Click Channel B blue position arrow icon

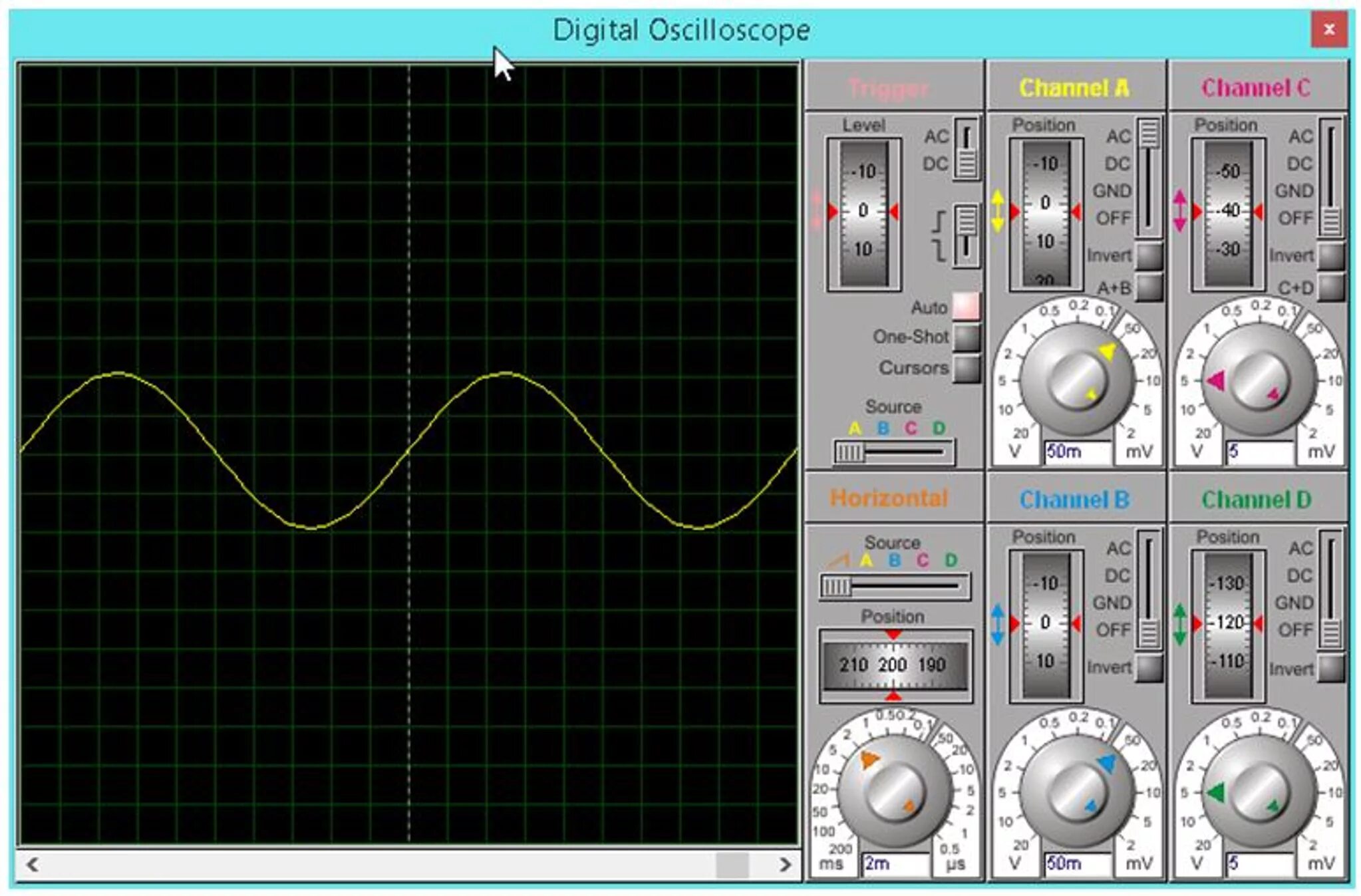[x=996, y=624]
